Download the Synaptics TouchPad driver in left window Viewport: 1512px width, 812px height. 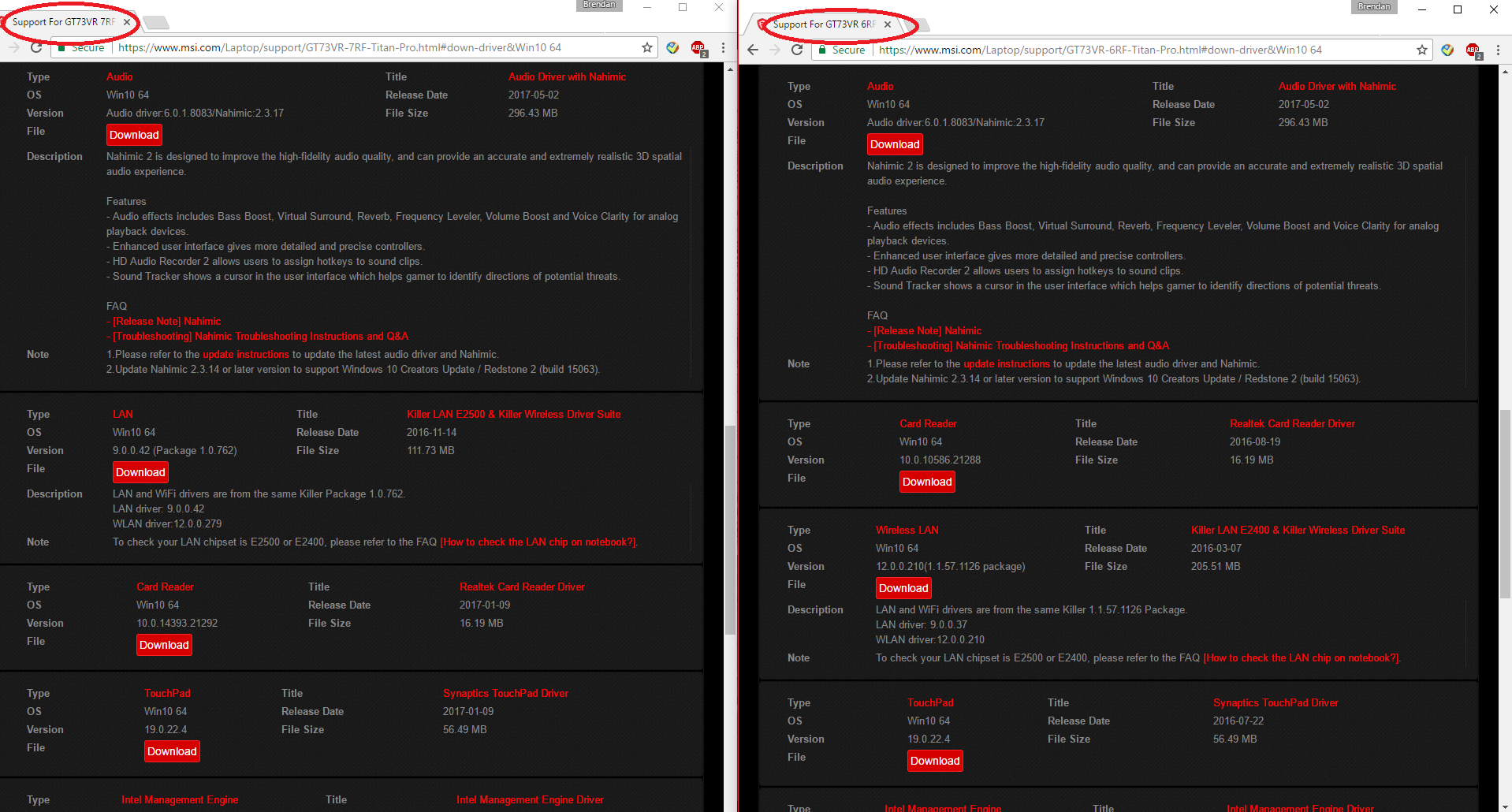tap(172, 751)
